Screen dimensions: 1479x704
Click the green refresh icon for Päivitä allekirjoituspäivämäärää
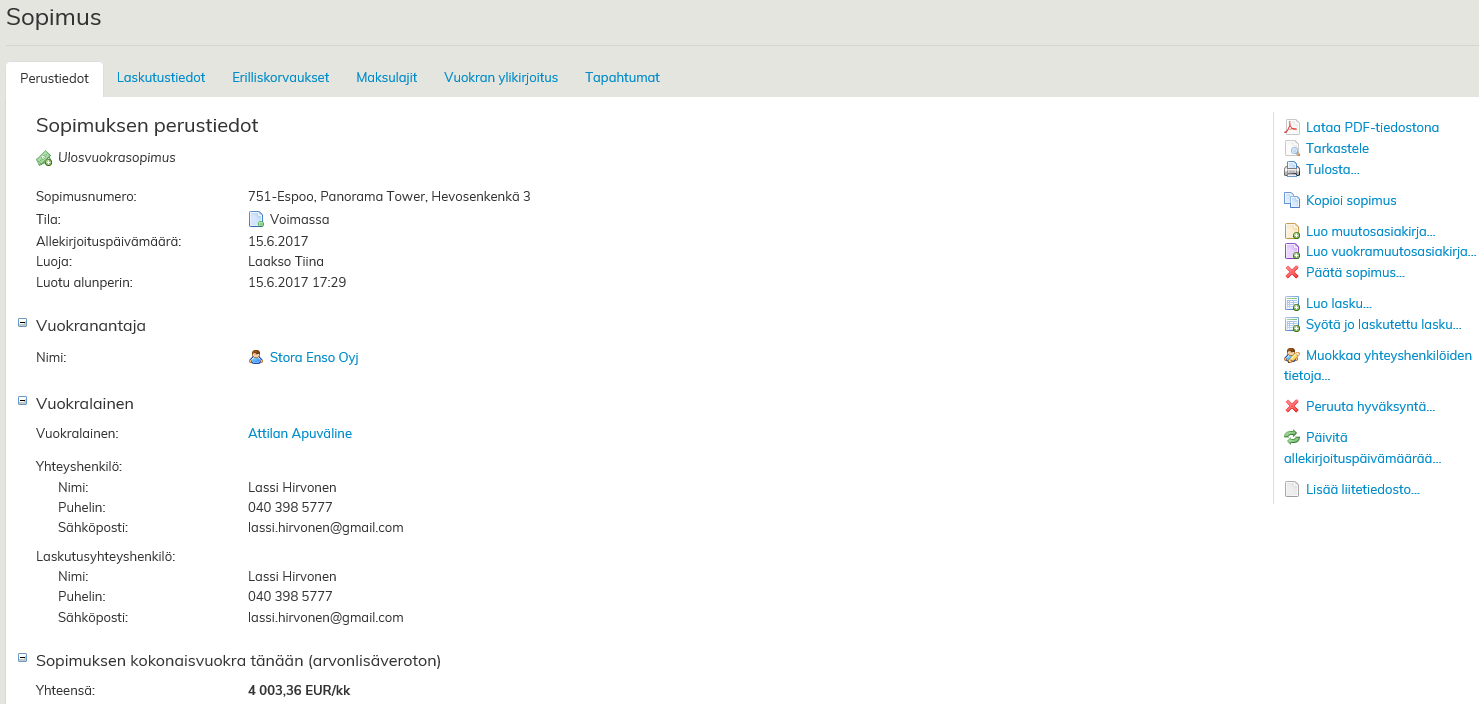(x=1292, y=437)
